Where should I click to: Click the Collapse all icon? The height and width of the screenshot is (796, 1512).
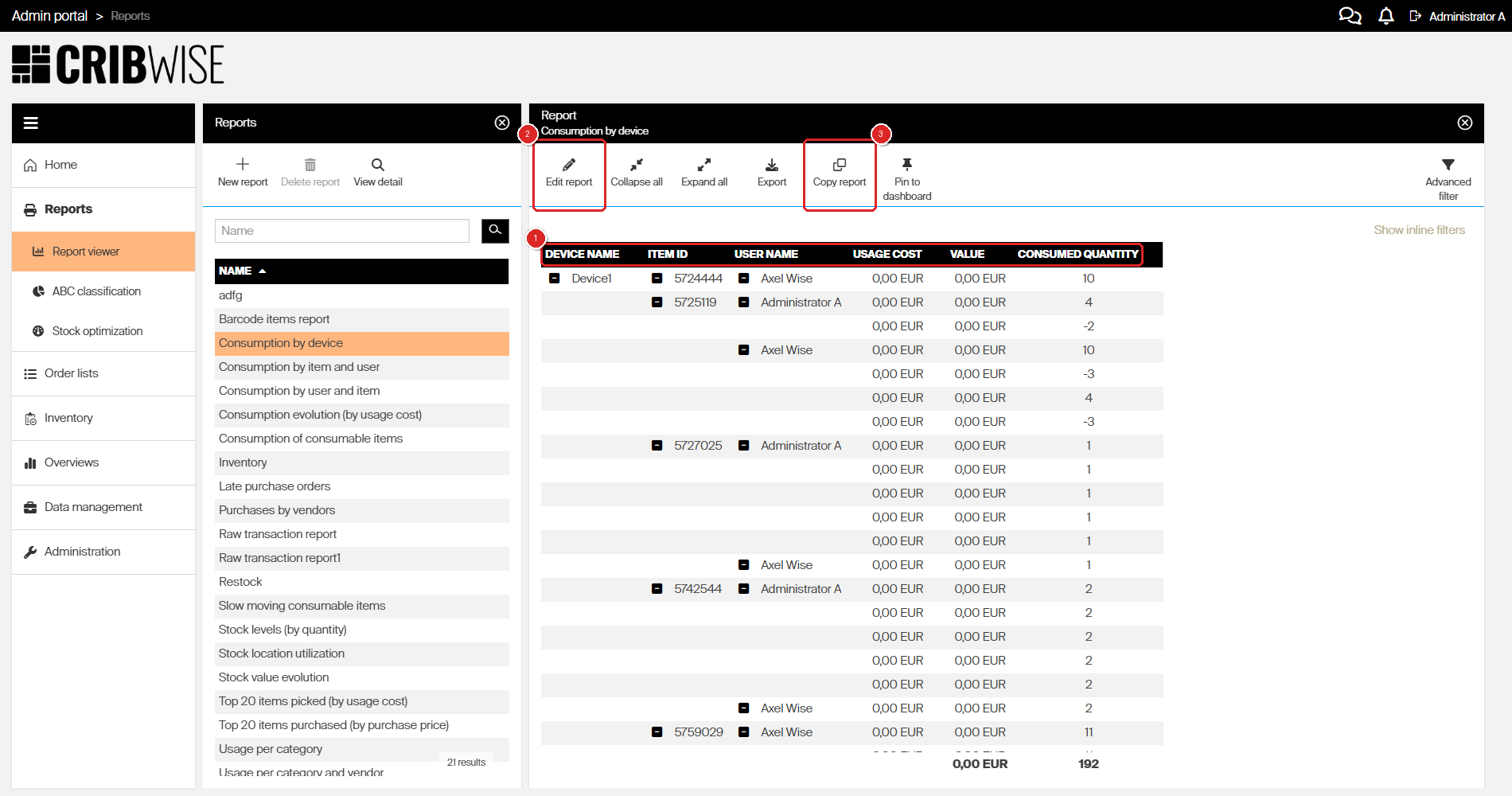637,165
